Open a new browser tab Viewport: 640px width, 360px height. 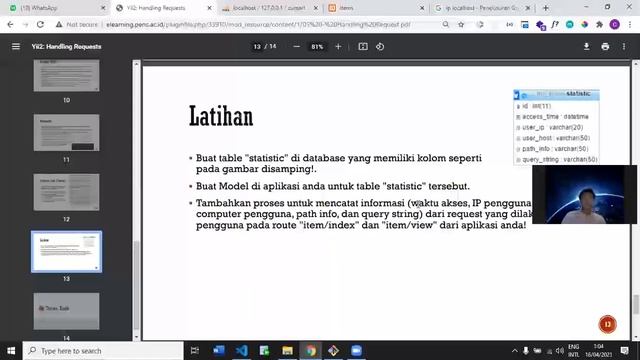point(546,8)
